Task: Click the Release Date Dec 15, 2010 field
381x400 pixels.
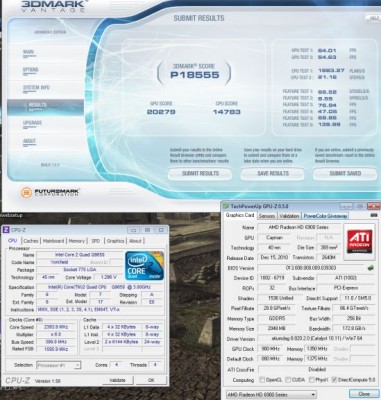Action: click(273, 258)
